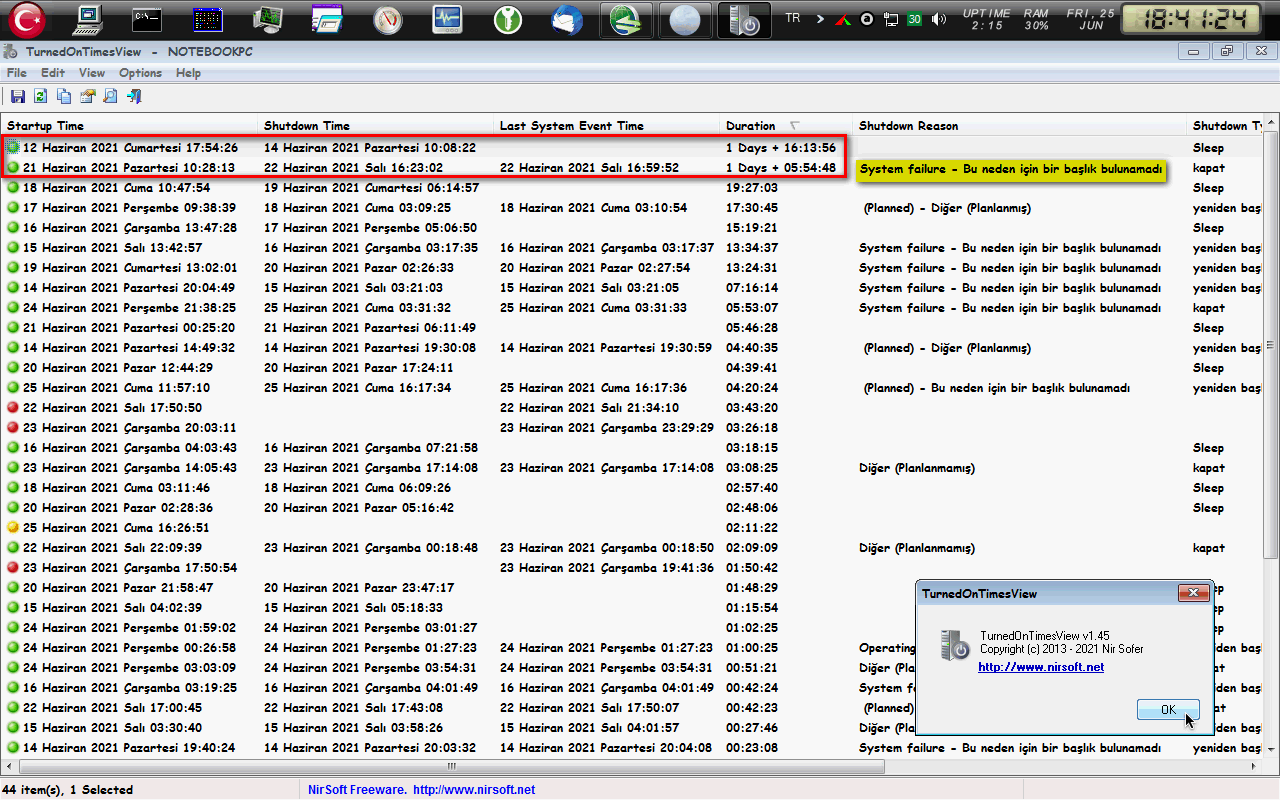Click duration cell 1 Days + 05:54:48
The height and width of the screenshot is (800, 1280).
point(781,168)
